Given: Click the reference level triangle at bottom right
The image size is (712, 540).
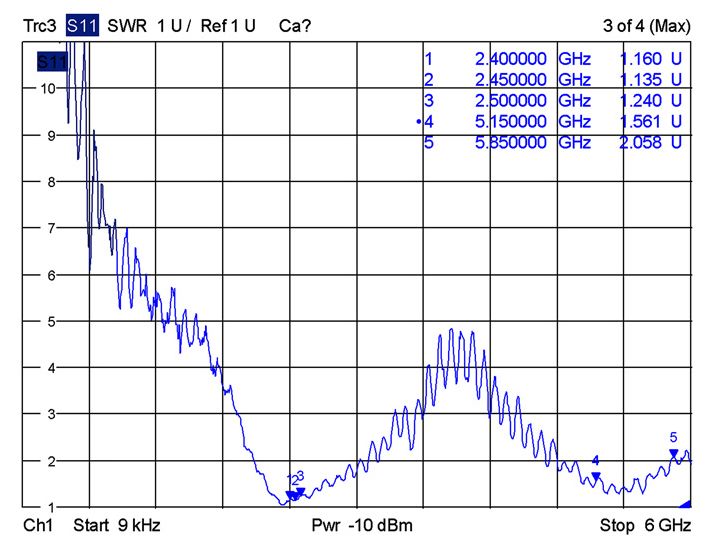Looking at the screenshot, I should tap(685, 504).
